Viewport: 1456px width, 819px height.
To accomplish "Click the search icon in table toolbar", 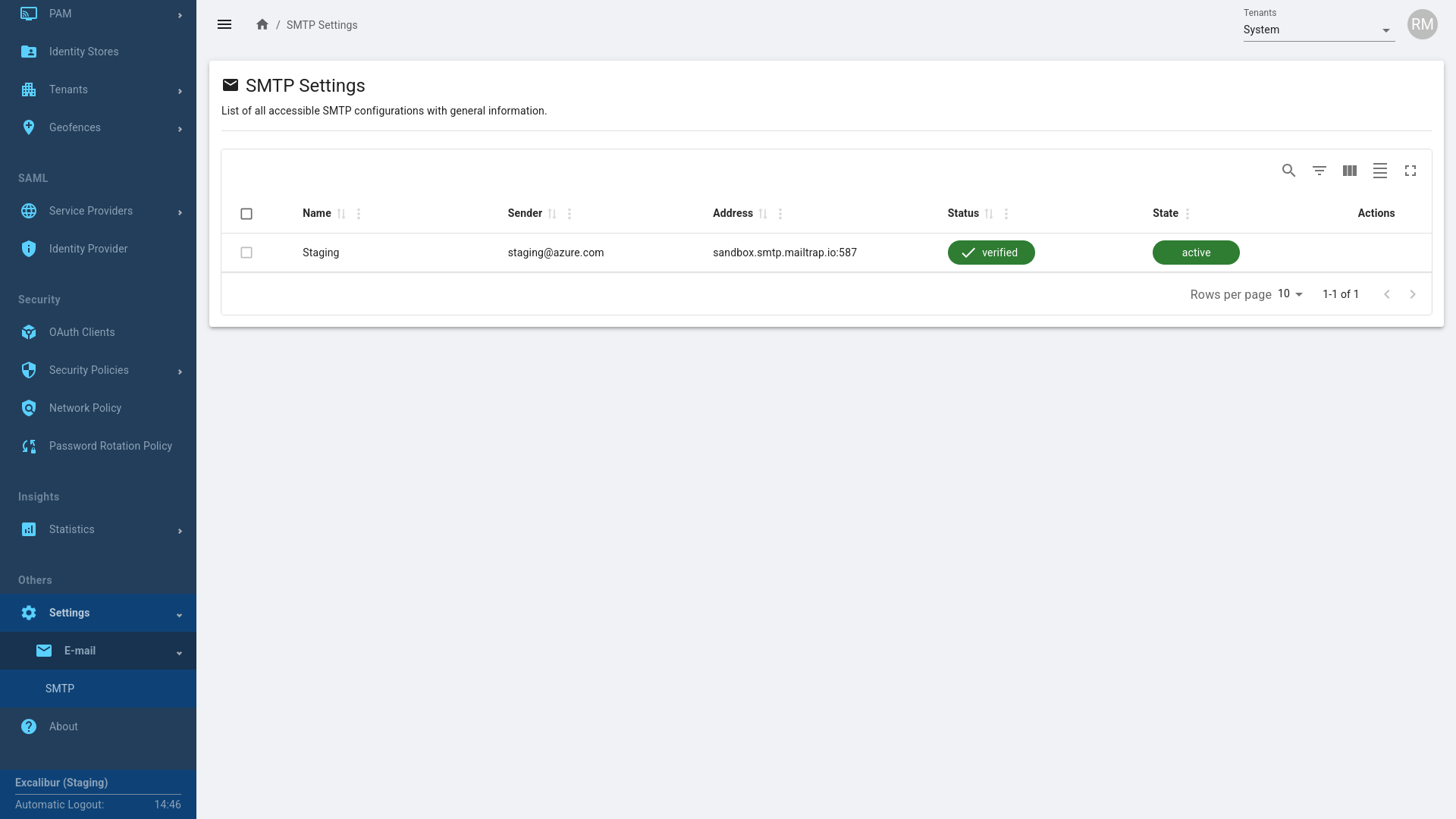I will [x=1288, y=171].
